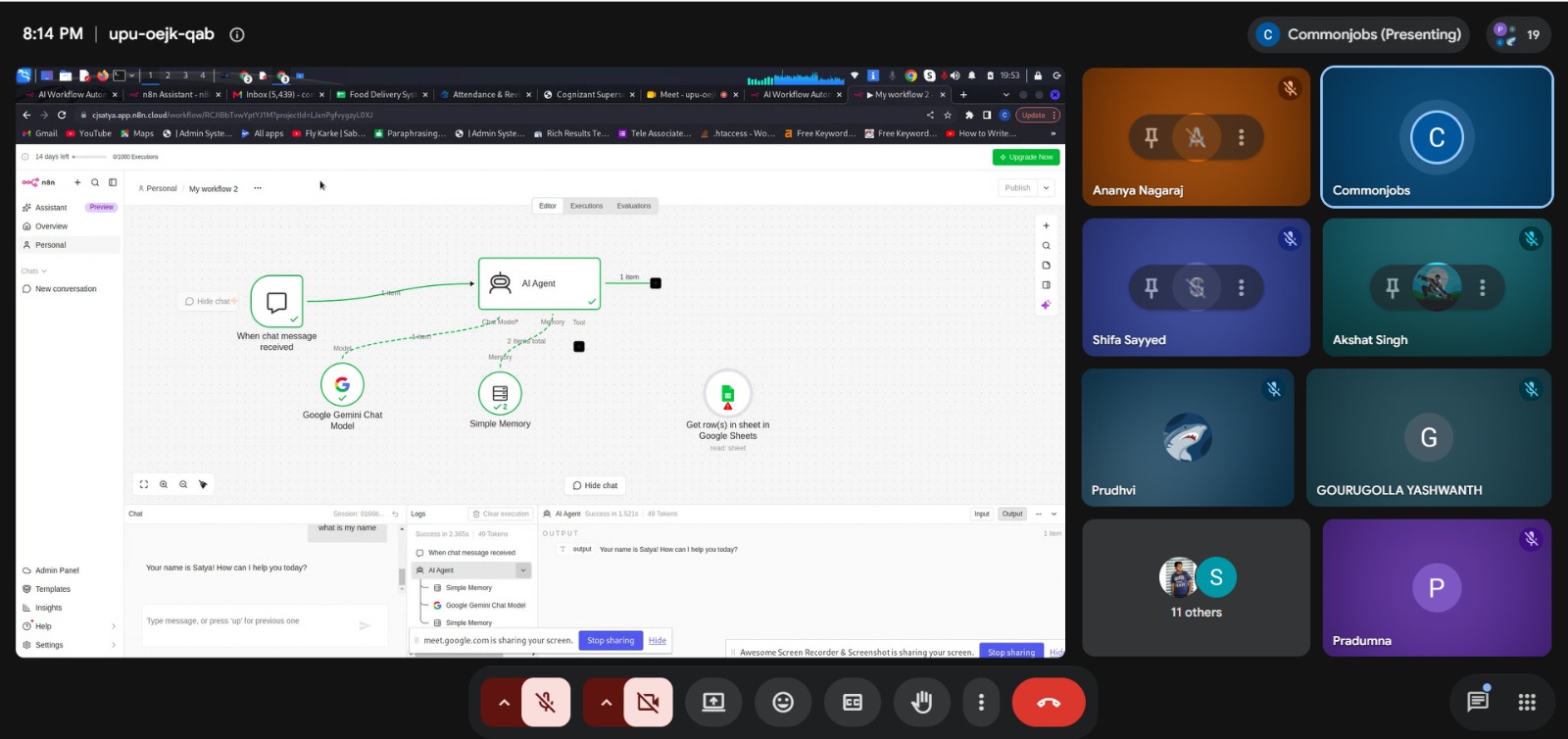Select the Input view in the output panel
This screenshot has width=1568, height=739.
point(982,514)
